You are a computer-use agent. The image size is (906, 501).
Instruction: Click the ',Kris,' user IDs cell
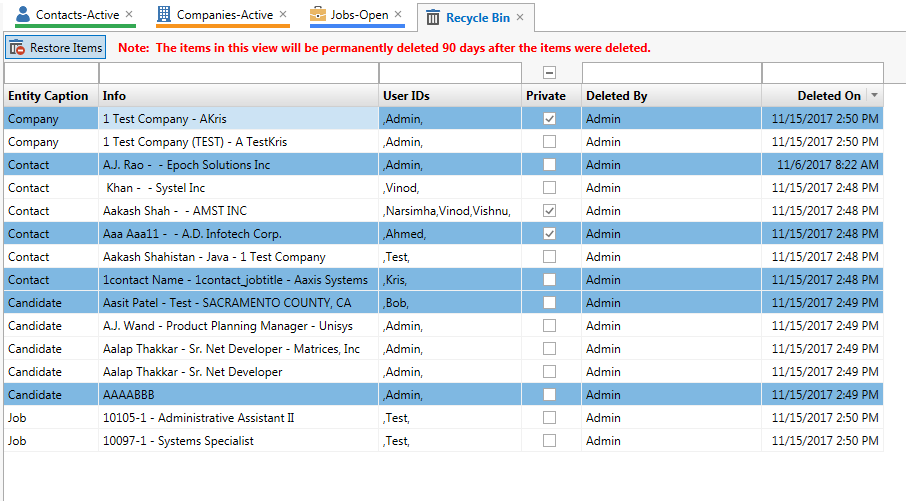(x=450, y=280)
